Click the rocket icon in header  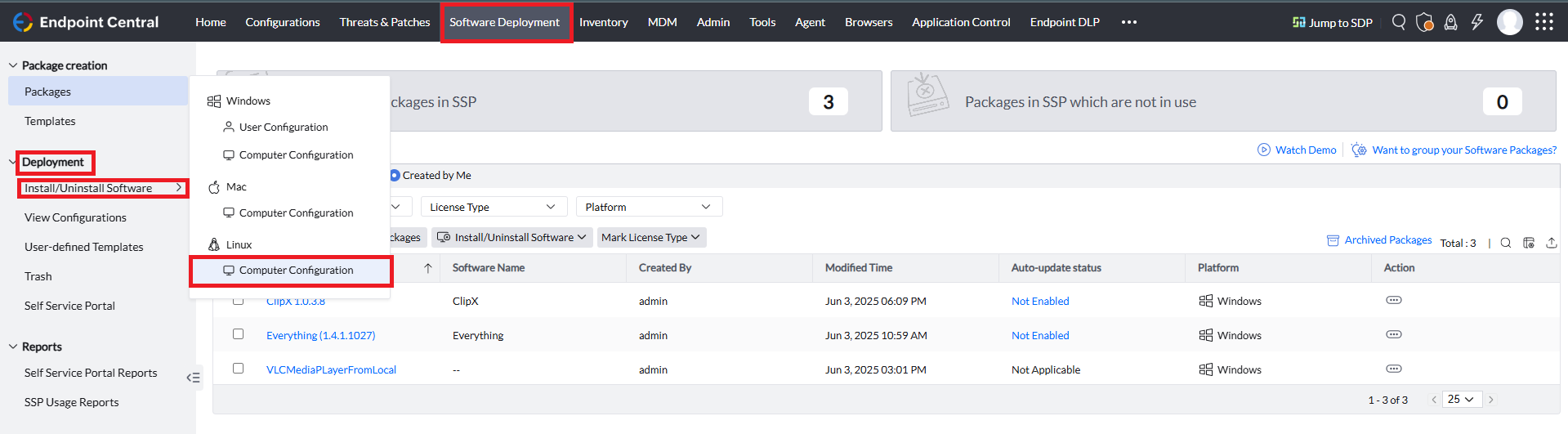tap(1450, 22)
